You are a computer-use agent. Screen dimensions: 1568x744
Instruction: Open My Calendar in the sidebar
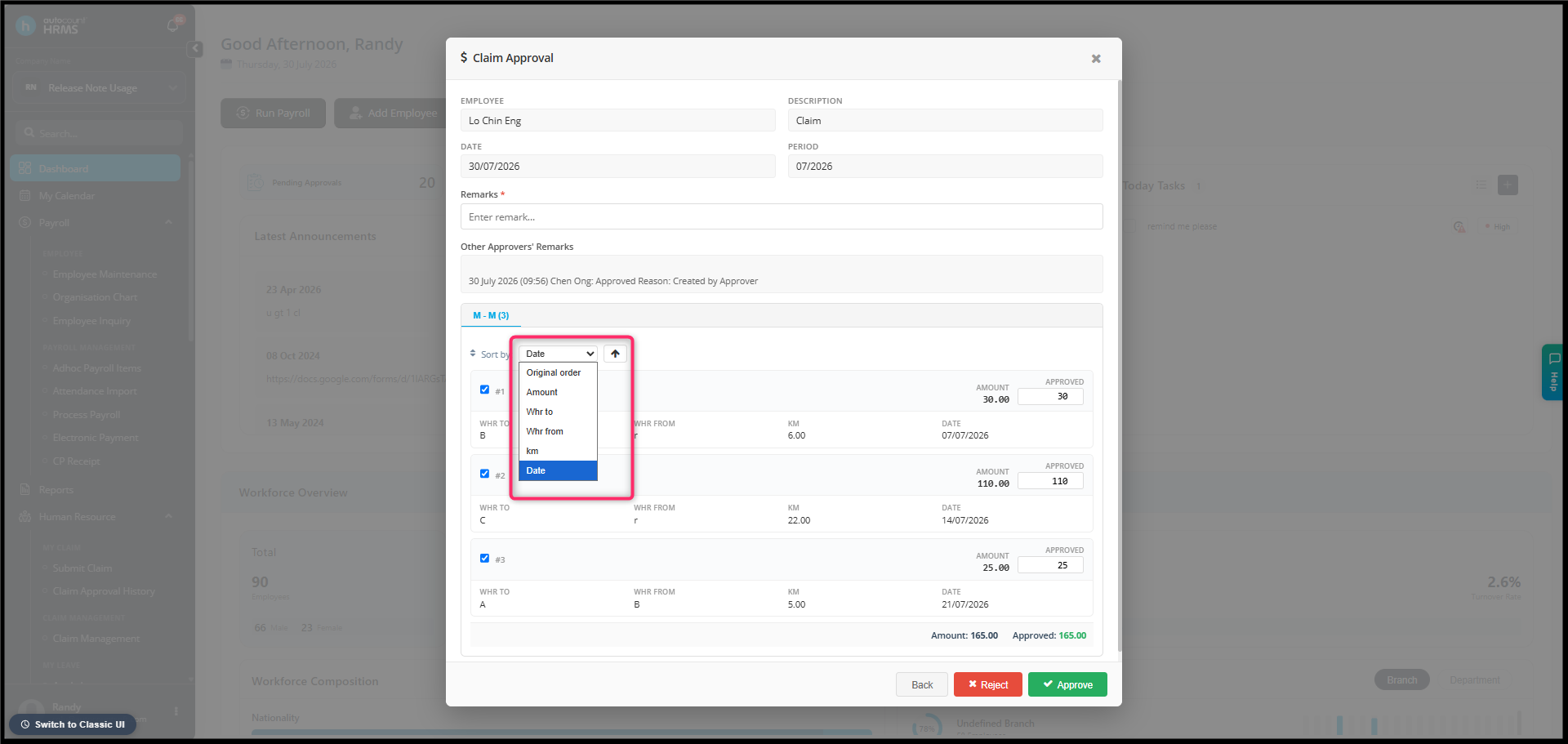point(66,196)
